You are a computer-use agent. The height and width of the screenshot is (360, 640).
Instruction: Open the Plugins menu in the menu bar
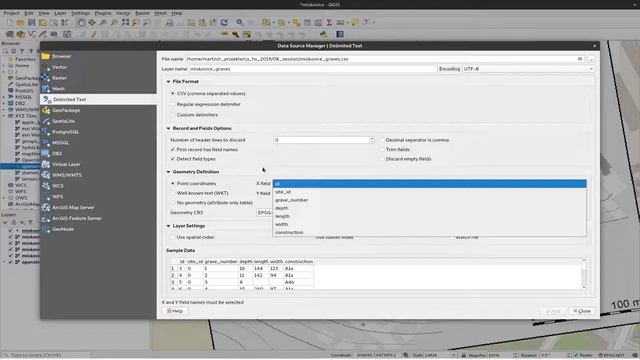click(x=103, y=13)
